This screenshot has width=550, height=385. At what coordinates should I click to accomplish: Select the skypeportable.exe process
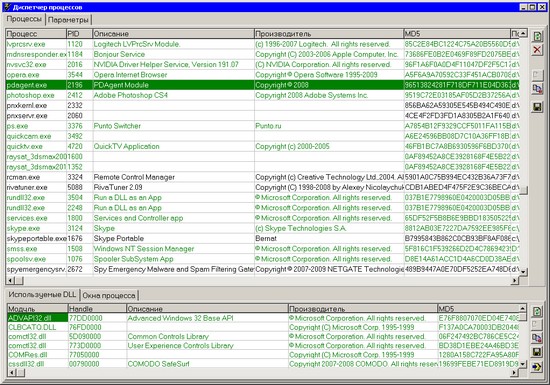click(262, 238)
